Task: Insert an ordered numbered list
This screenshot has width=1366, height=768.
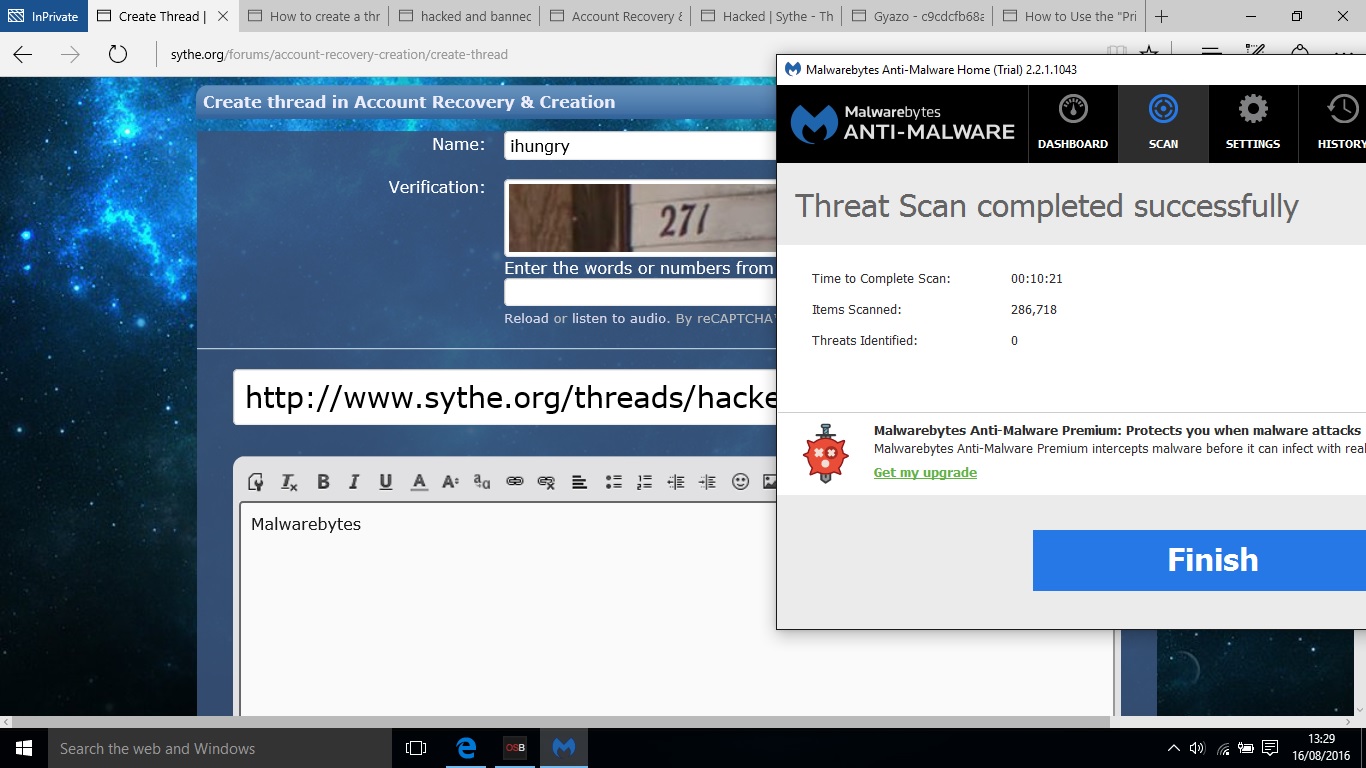Action: [644, 481]
